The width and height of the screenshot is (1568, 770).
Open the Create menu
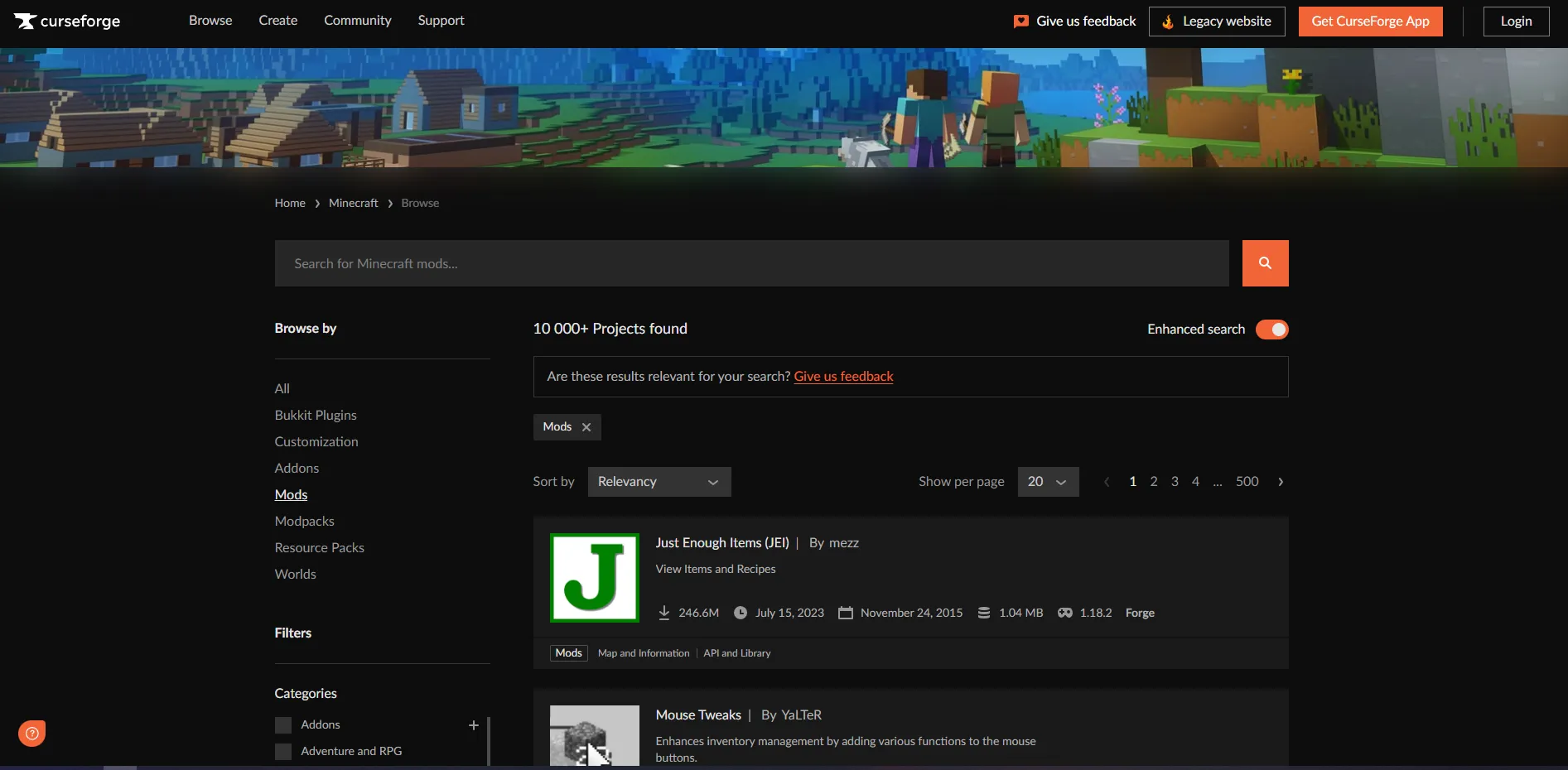[278, 21]
